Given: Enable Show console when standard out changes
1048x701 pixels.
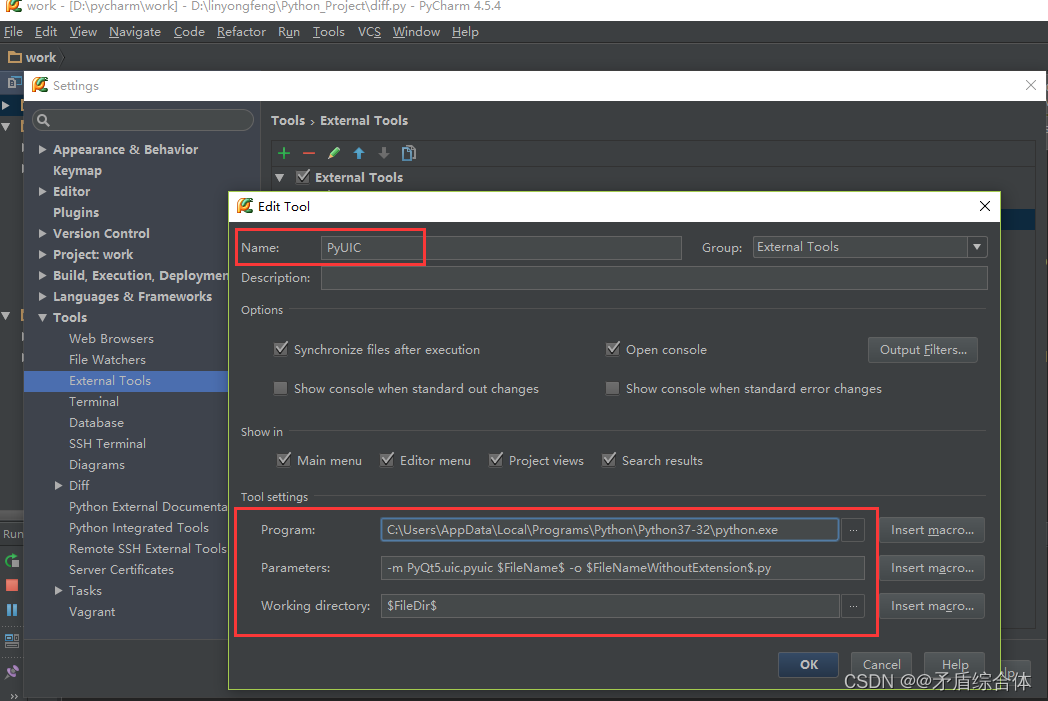Looking at the screenshot, I should [x=281, y=388].
